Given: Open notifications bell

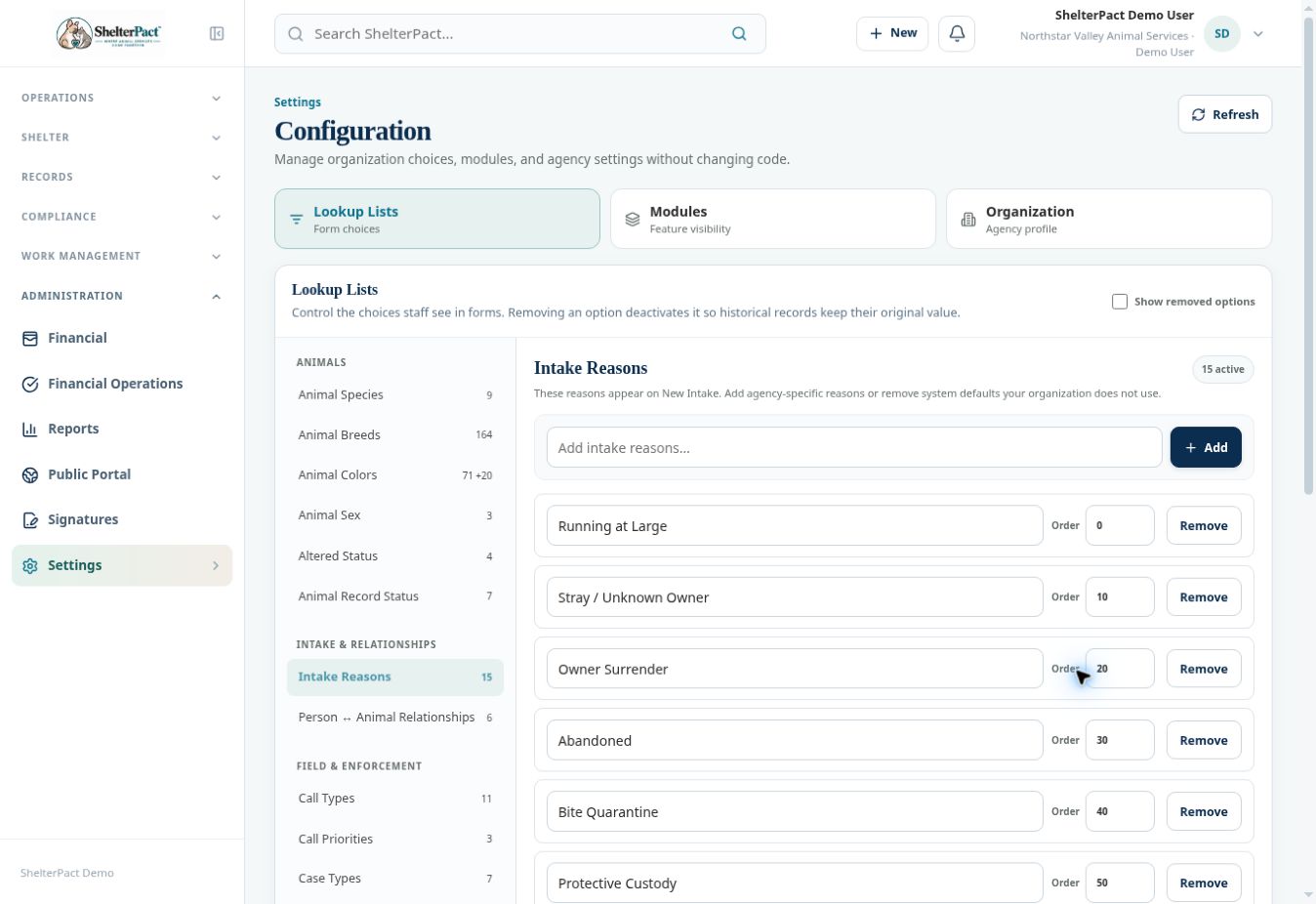Looking at the screenshot, I should 957,33.
